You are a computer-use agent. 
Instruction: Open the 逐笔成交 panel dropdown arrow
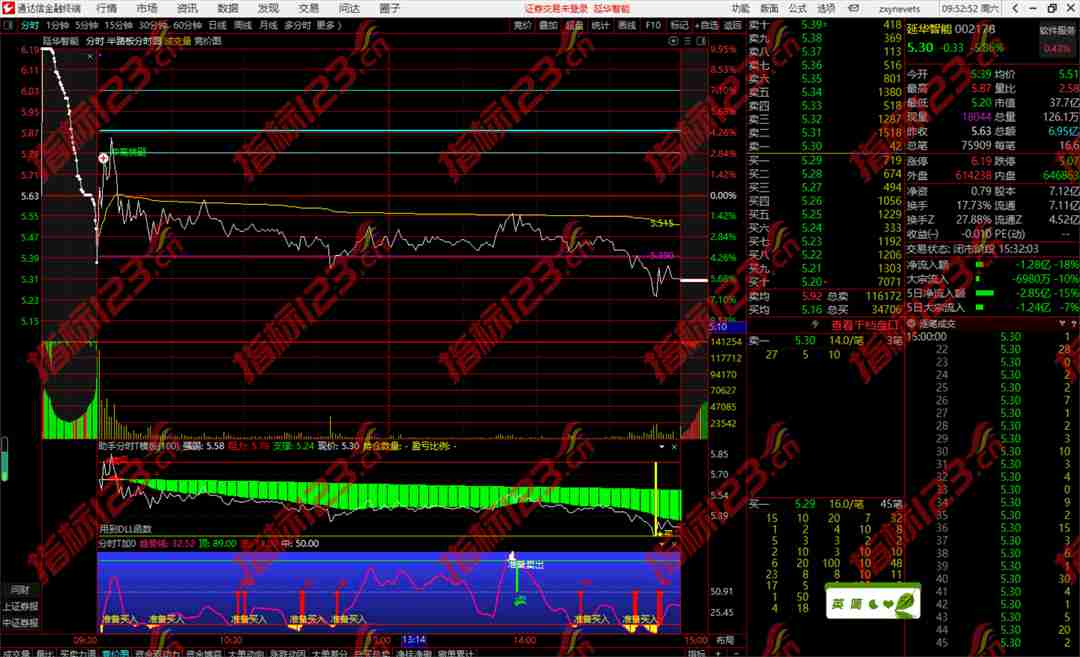(1061, 324)
